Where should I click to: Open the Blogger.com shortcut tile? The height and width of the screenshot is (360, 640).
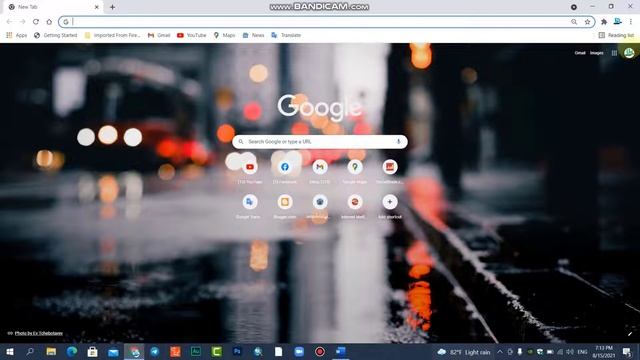(x=285, y=202)
